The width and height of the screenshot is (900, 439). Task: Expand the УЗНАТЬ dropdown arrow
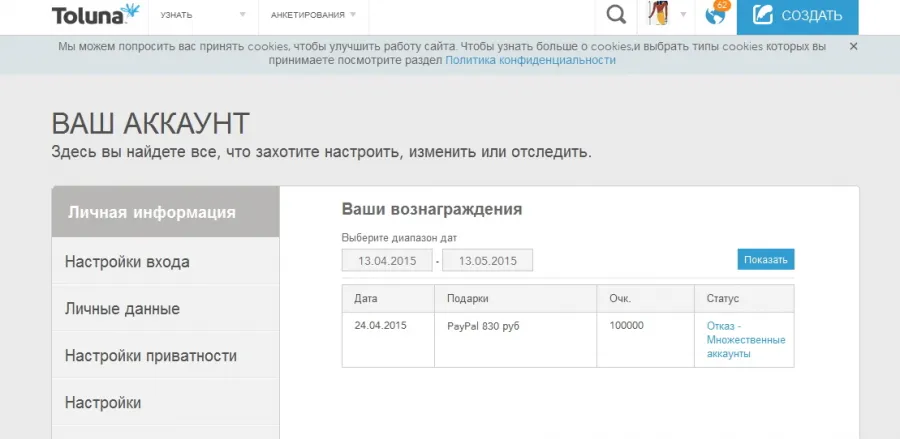point(243,15)
